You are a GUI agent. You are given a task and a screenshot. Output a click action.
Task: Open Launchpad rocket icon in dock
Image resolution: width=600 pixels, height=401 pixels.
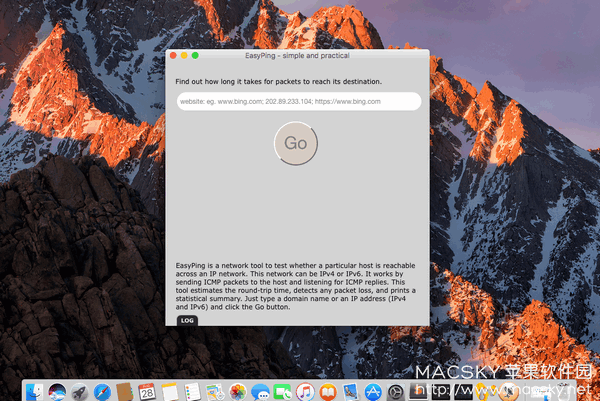click(x=80, y=392)
